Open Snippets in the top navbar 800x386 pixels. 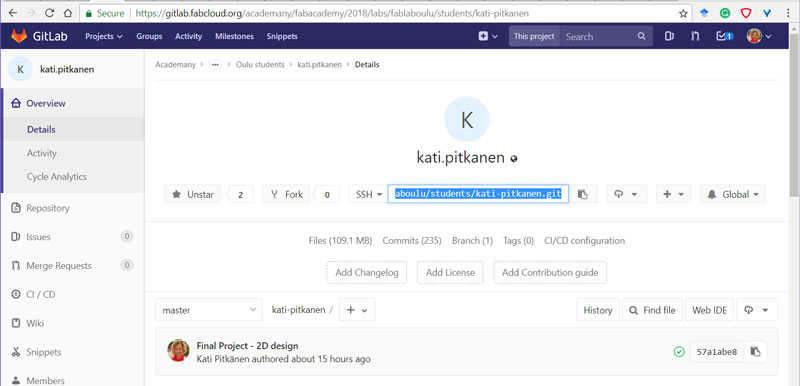click(x=282, y=36)
